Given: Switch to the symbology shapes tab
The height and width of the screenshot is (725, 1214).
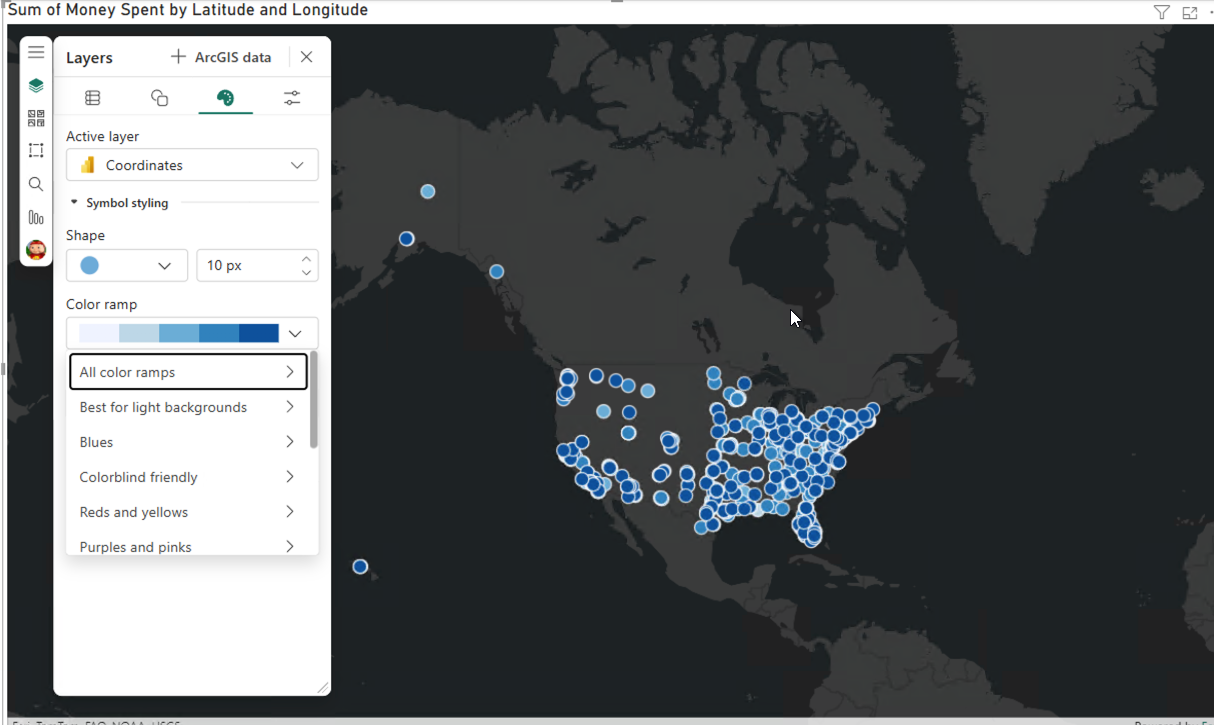Looking at the screenshot, I should [159, 97].
